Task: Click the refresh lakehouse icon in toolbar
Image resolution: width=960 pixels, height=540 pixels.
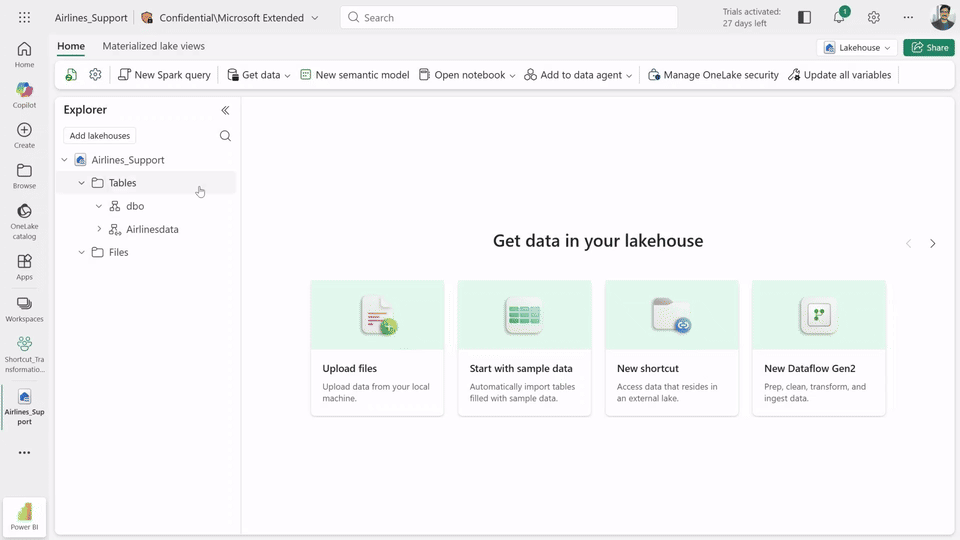Action: pyautogui.click(x=71, y=75)
